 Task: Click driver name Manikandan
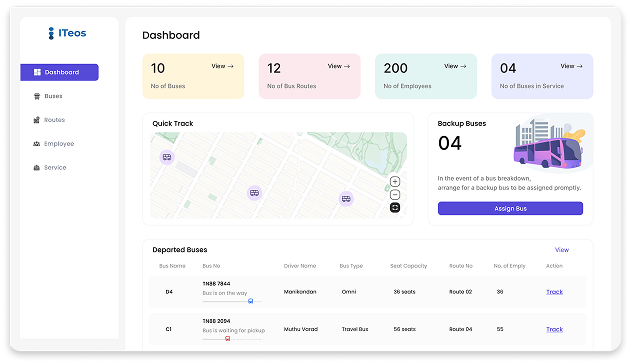coord(300,292)
